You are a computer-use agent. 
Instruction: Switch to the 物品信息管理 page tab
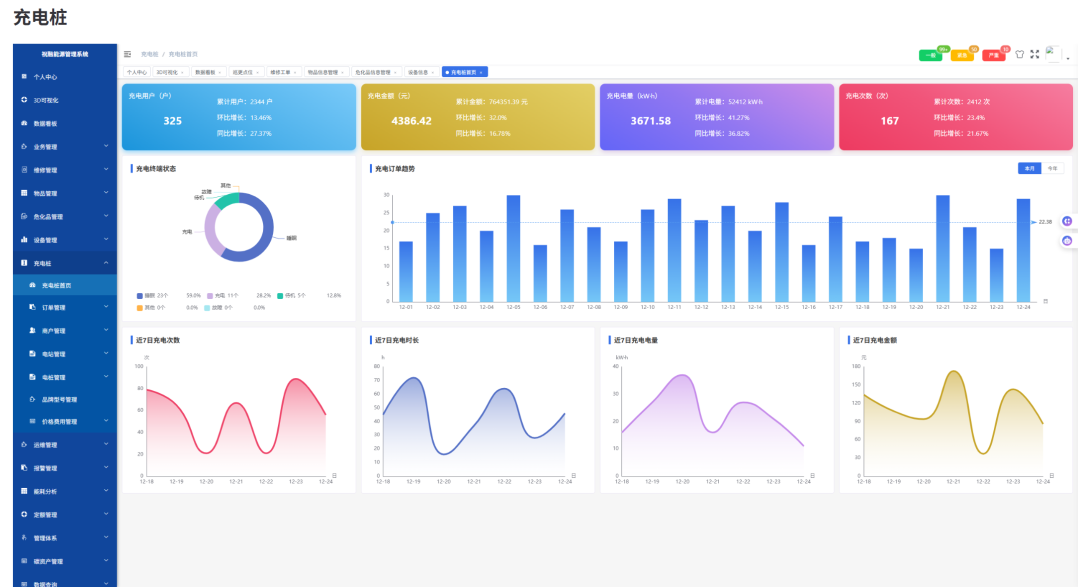pyautogui.click(x=325, y=72)
